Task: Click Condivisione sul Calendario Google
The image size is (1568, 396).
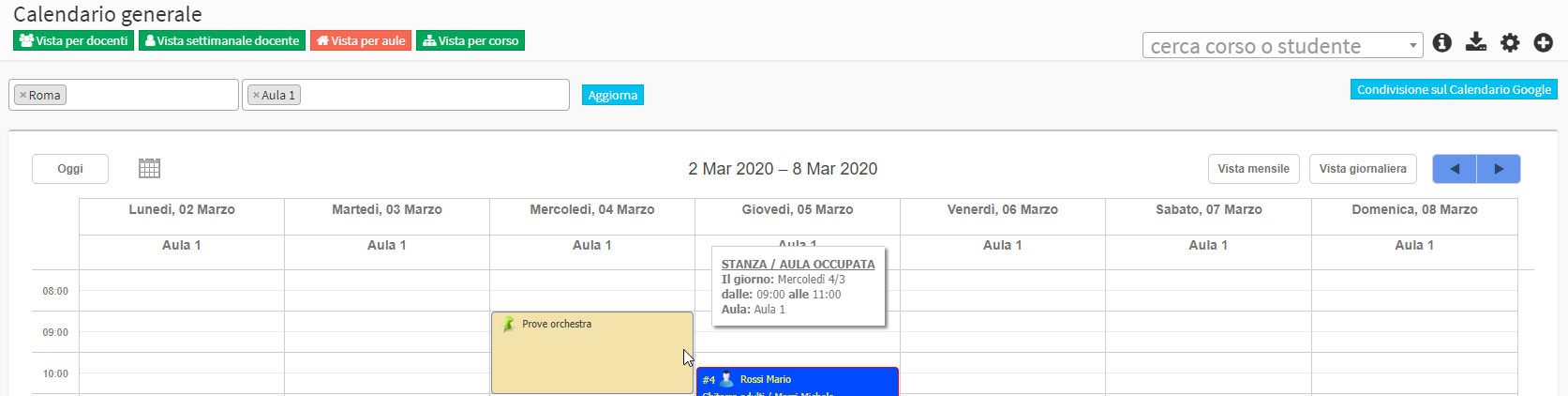Action: pyautogui.click(x=1454, y=89)
